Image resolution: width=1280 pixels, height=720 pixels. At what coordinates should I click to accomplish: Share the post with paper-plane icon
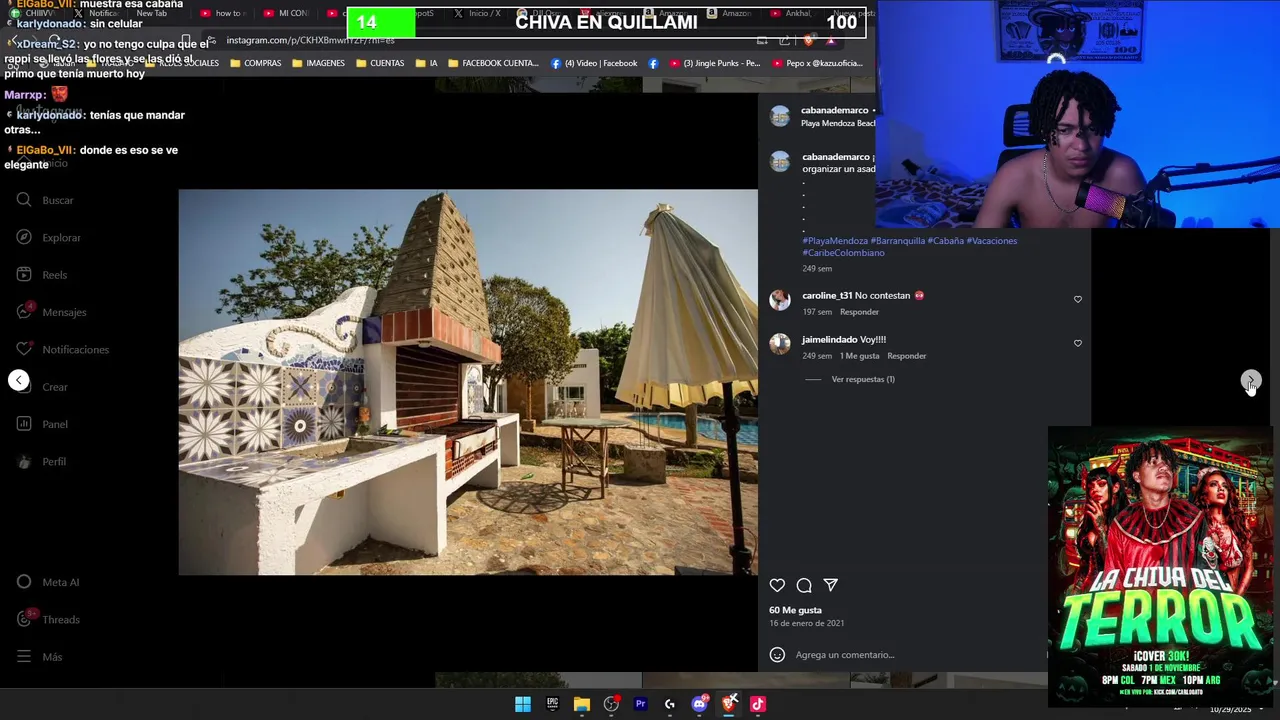(x=830, y=585)
